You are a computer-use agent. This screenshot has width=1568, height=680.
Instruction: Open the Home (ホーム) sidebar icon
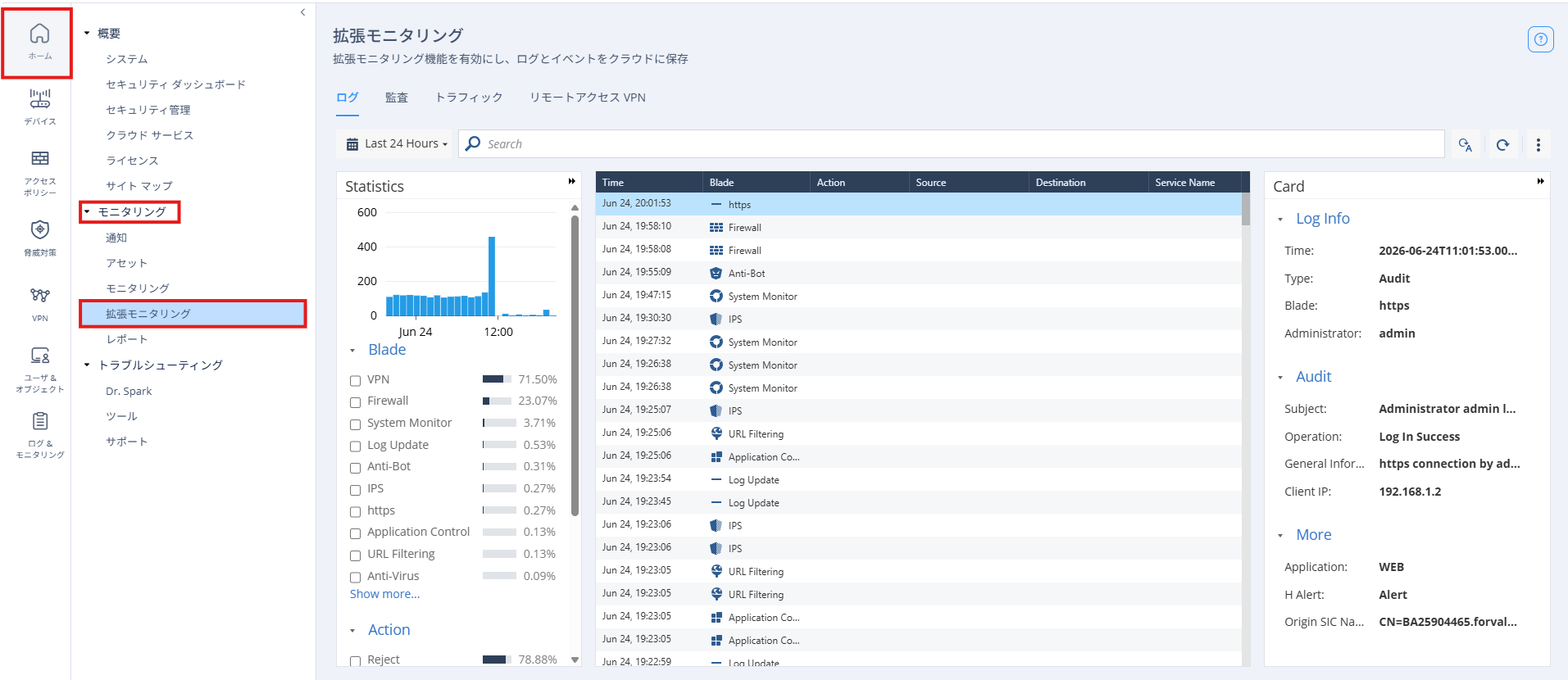[39, 43]
